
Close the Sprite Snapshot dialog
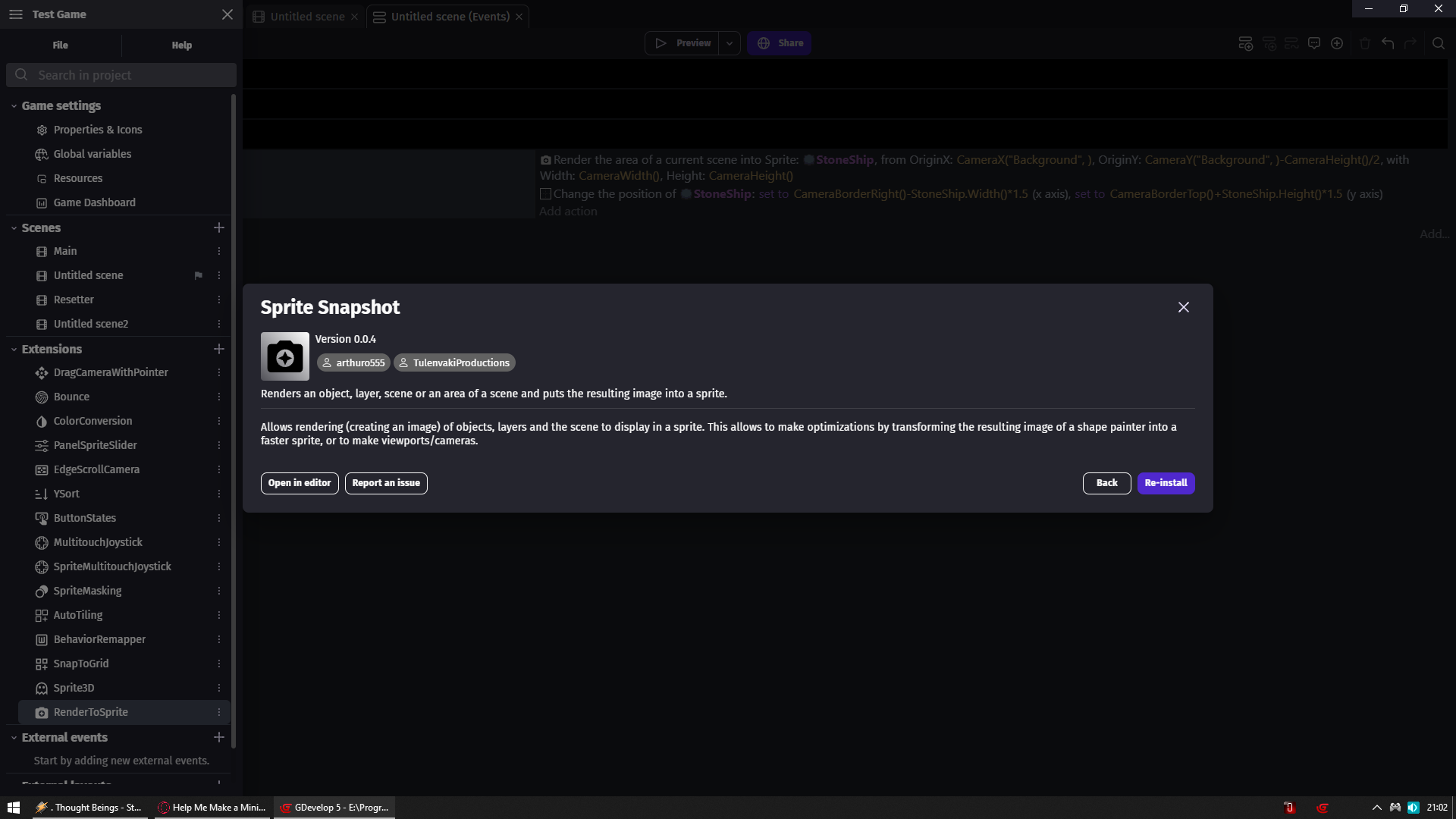(1183, 307)
